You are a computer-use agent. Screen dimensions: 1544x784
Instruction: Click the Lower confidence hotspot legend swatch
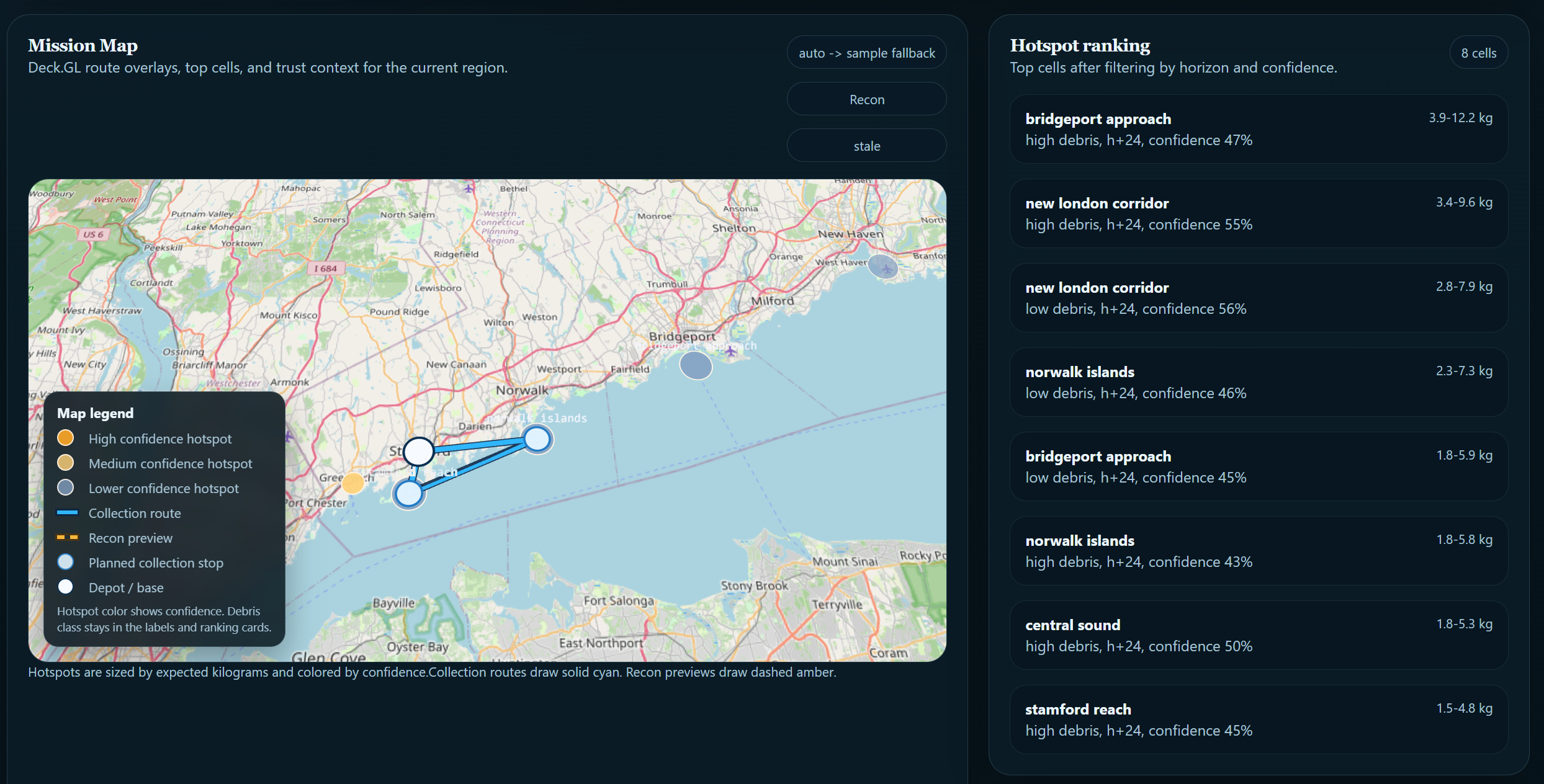65,488
